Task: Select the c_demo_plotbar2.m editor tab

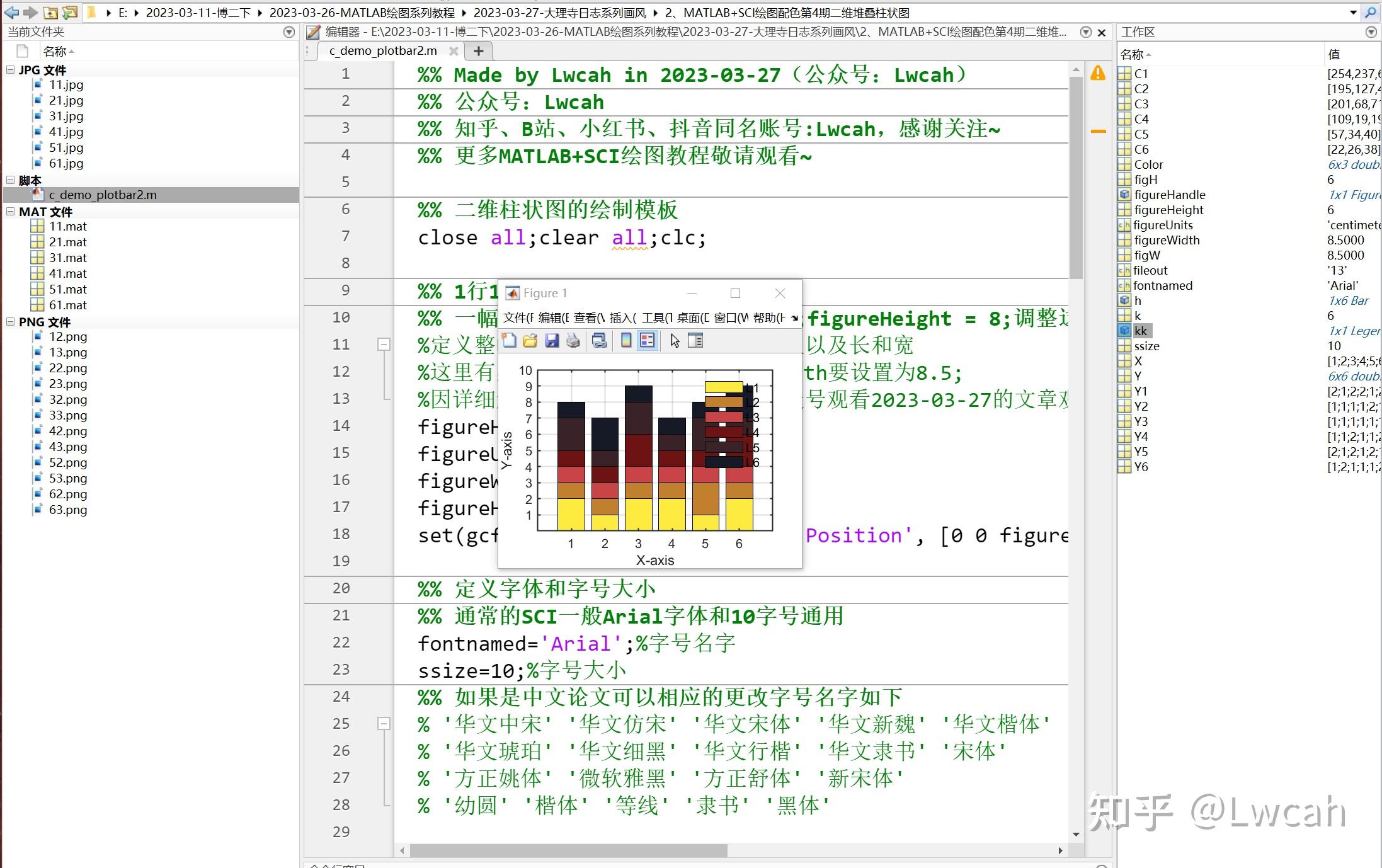Action: (382, 51)
